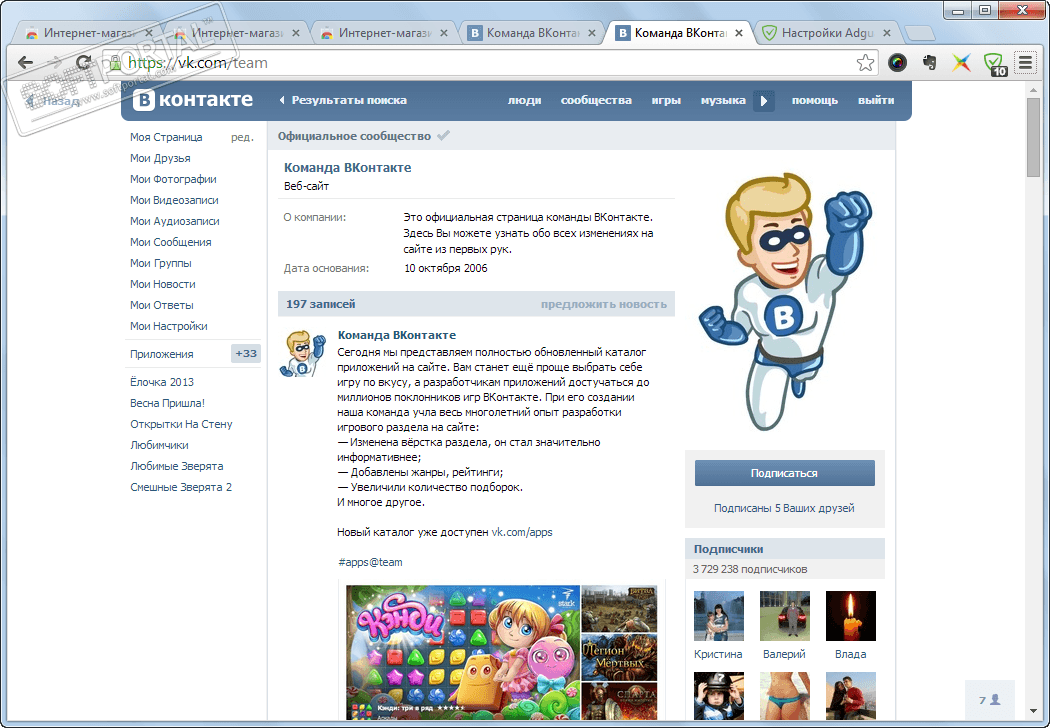Image resolution: width=1050 pixels, height=728 pixels.
Task: Open the Кэнди game image in the post
Action: tap(463, 652)
